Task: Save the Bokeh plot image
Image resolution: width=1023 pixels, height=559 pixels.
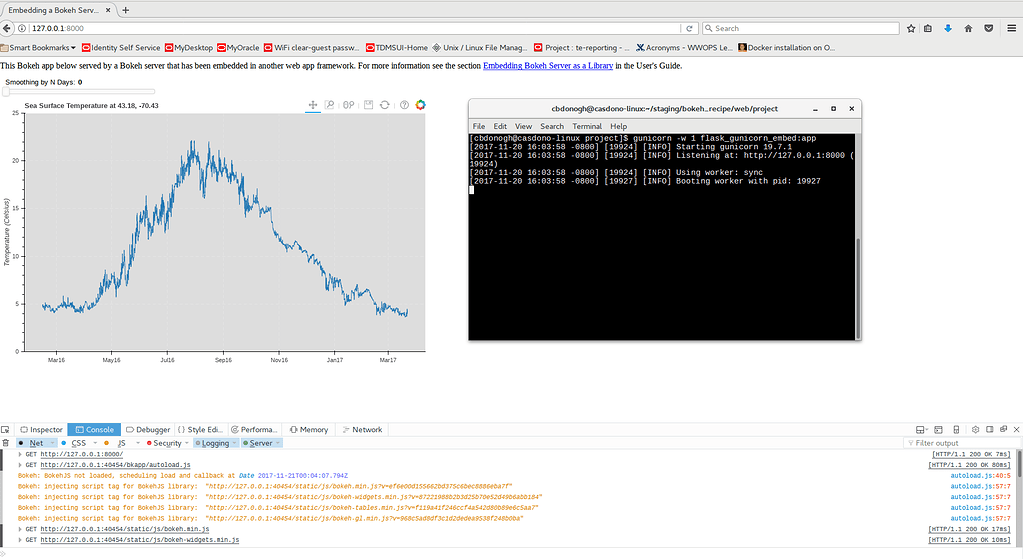Action: (x=368, y=105)
